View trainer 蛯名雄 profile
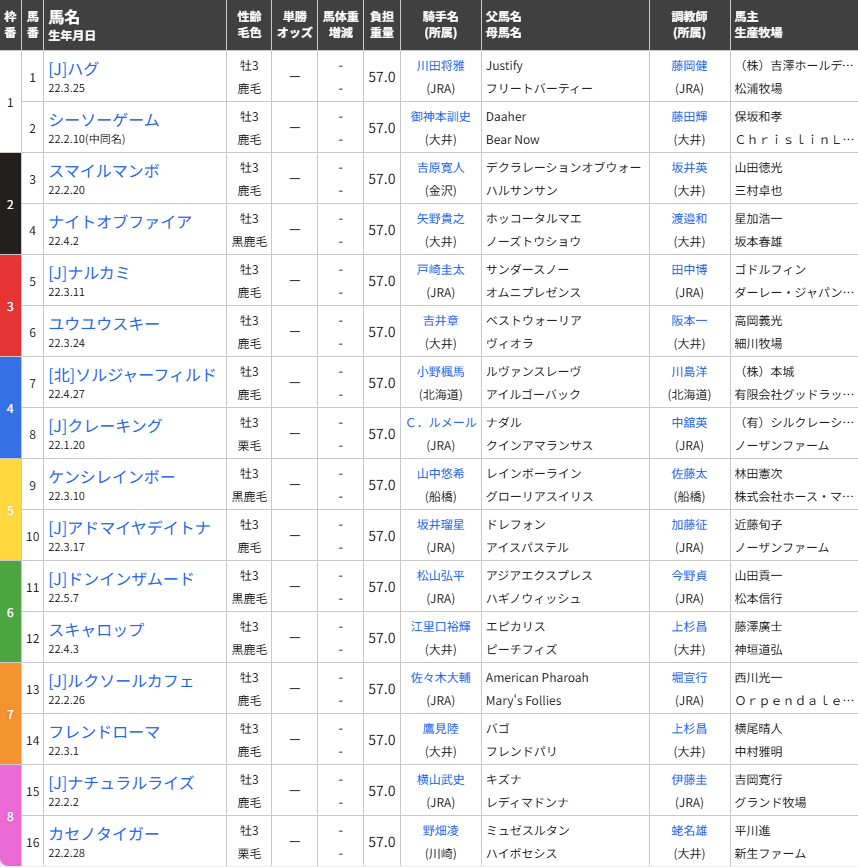 point(689,831)
